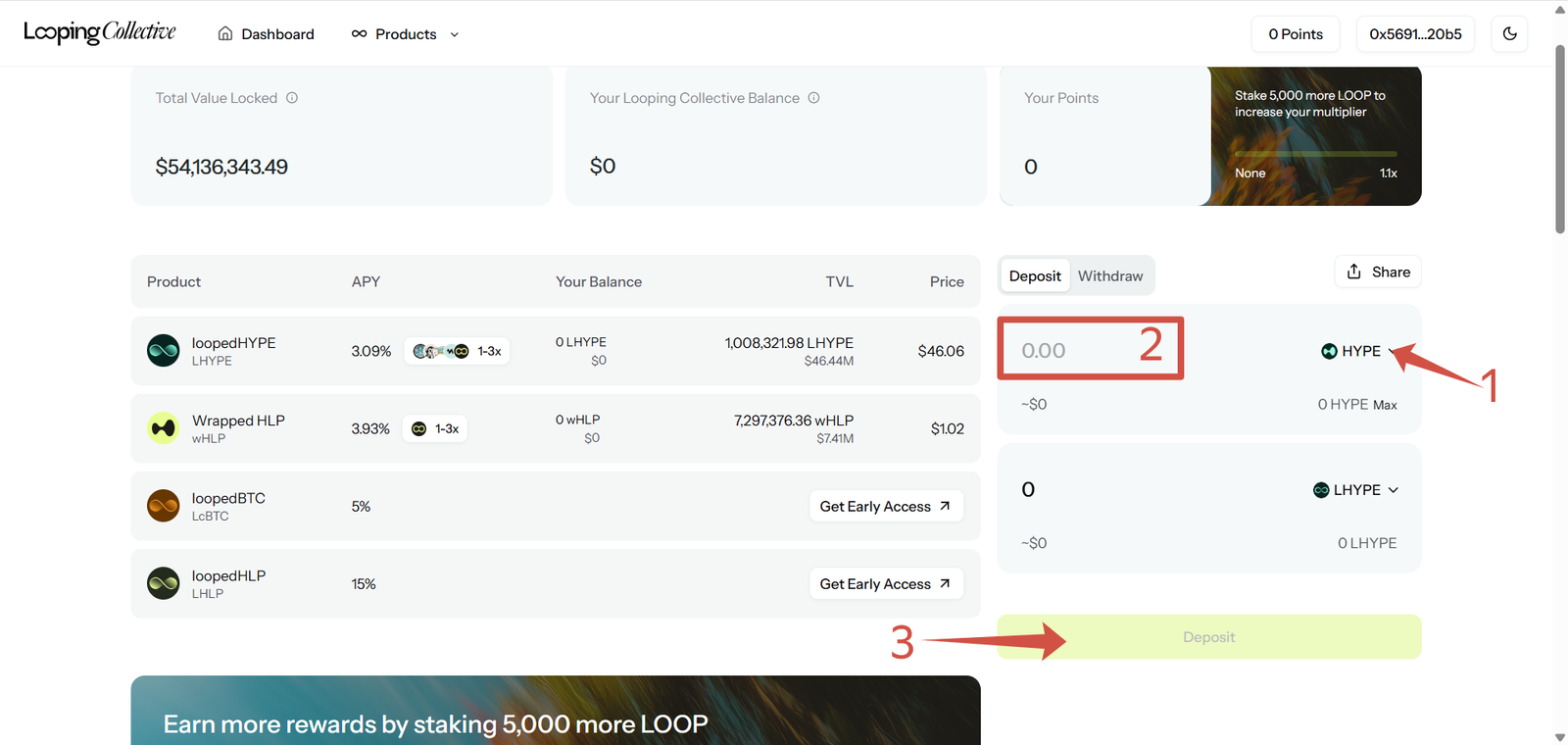Image resolution: width=1568 pixels, height=745 pixels.
Task: Click the loopedBTC token icon
Action: click(x=164, y=506)
